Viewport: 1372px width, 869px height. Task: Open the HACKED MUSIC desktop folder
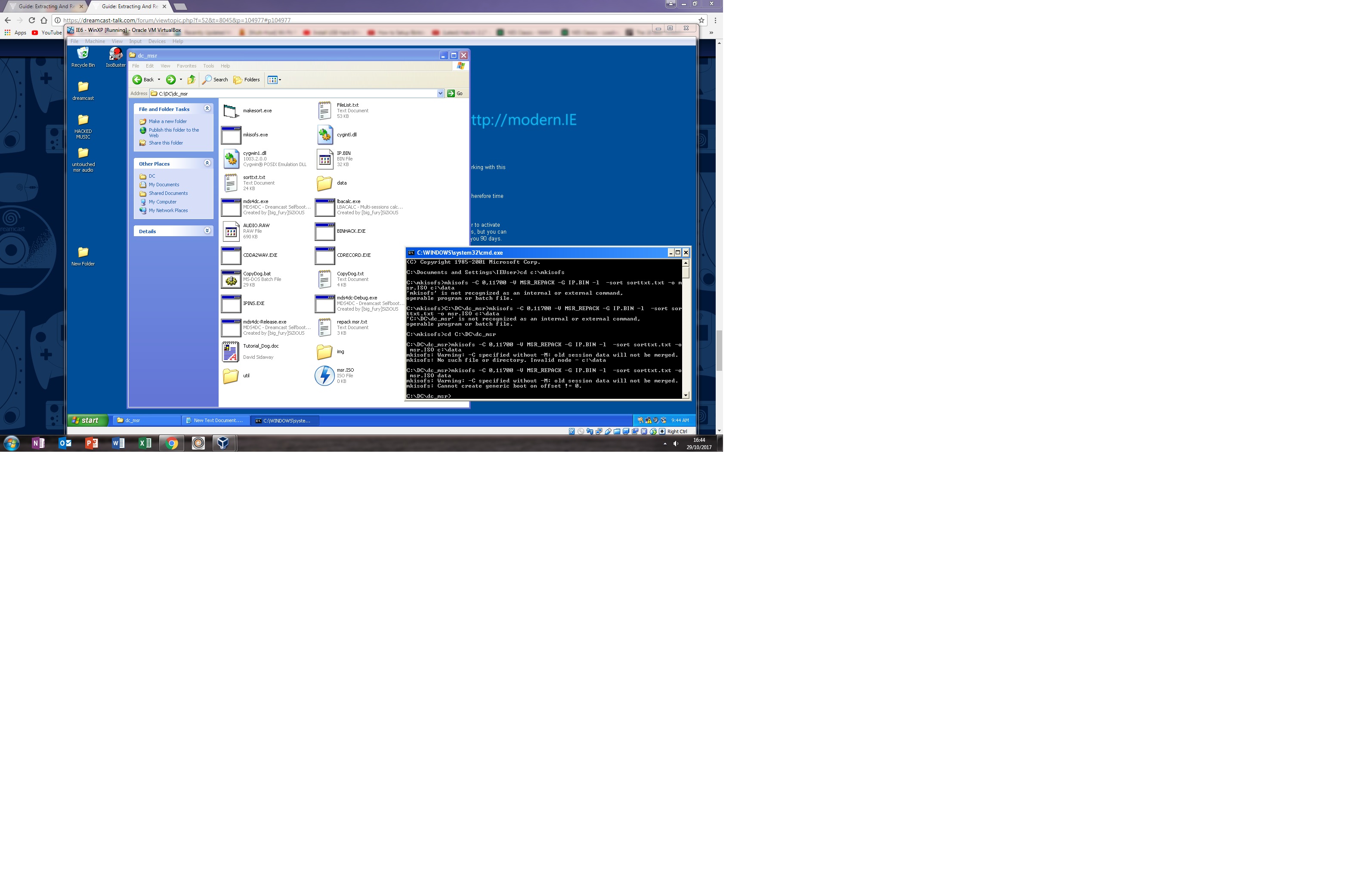pos(83,125)
